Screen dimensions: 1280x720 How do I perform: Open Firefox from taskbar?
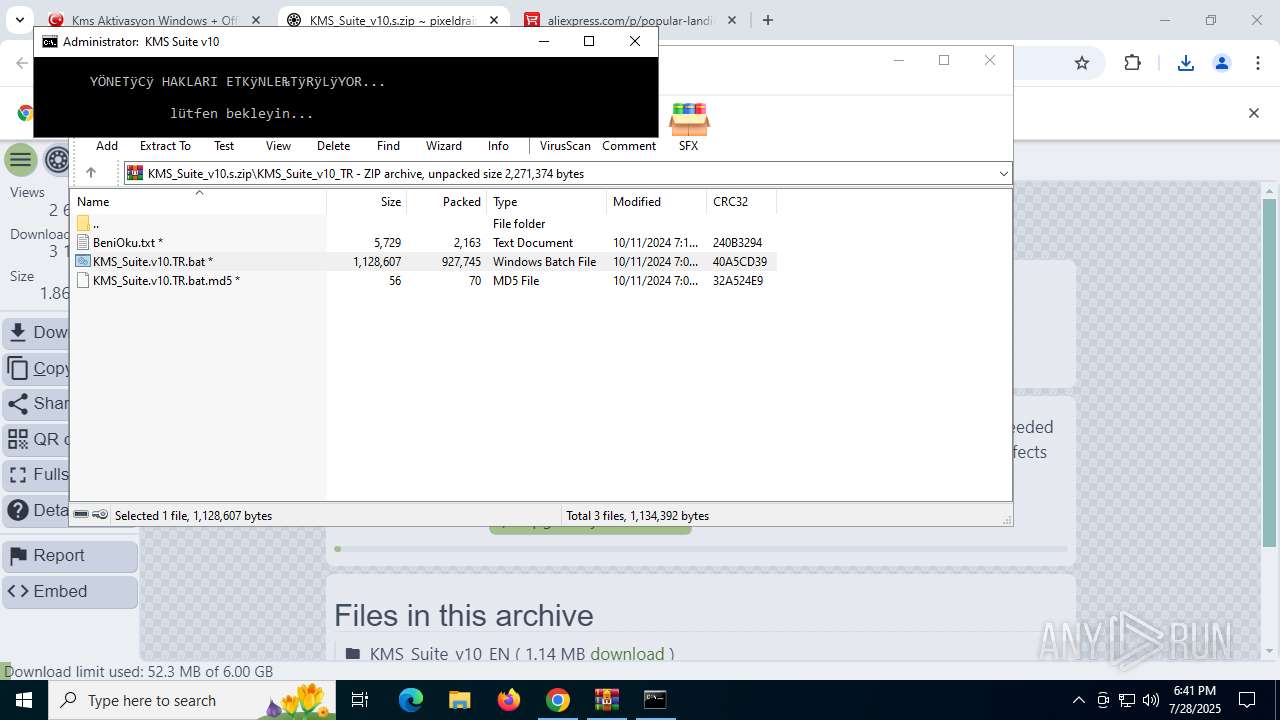[508, 700]
